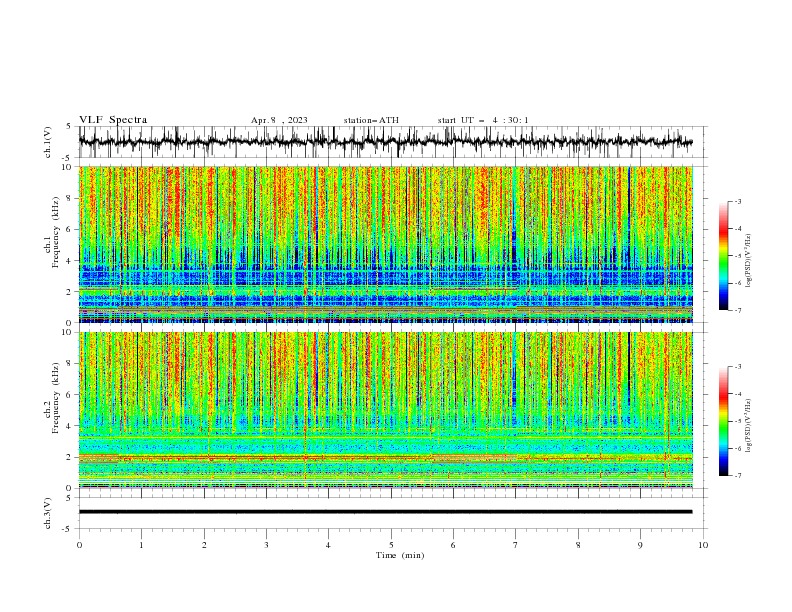Select the "start UT = 4:30:1" text

483,120
